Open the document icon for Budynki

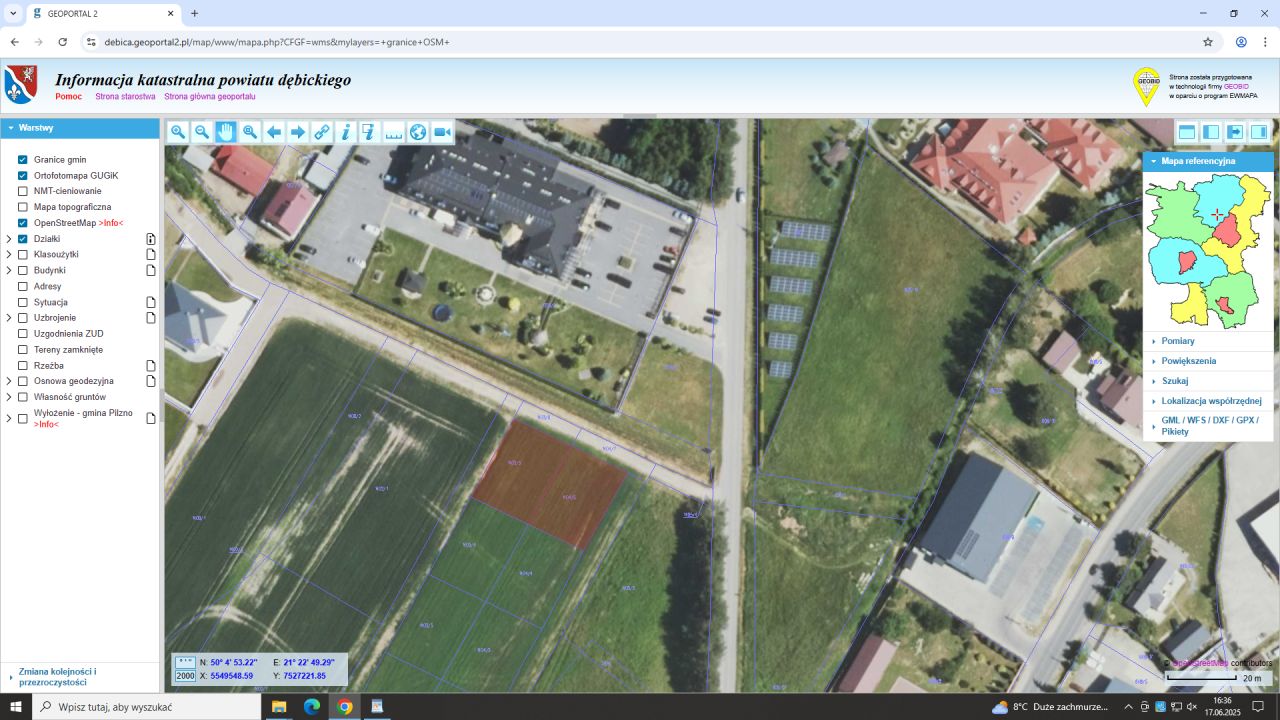151,270
